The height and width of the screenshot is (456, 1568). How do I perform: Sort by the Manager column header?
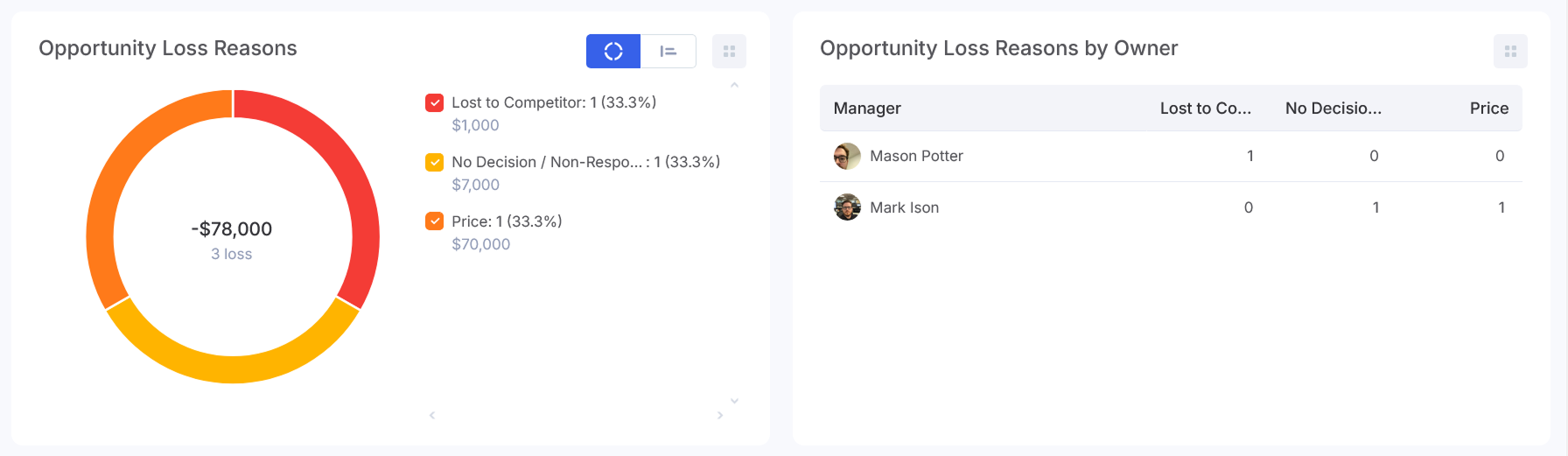[x=867, y=109]
